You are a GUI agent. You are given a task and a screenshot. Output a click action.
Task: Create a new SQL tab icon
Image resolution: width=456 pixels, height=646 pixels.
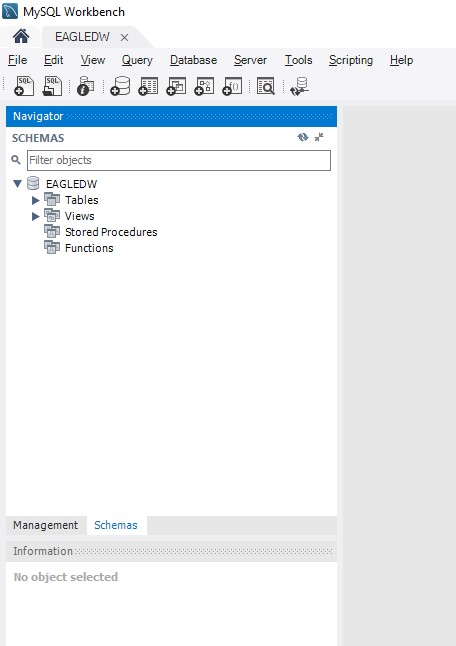click(24, 86)
